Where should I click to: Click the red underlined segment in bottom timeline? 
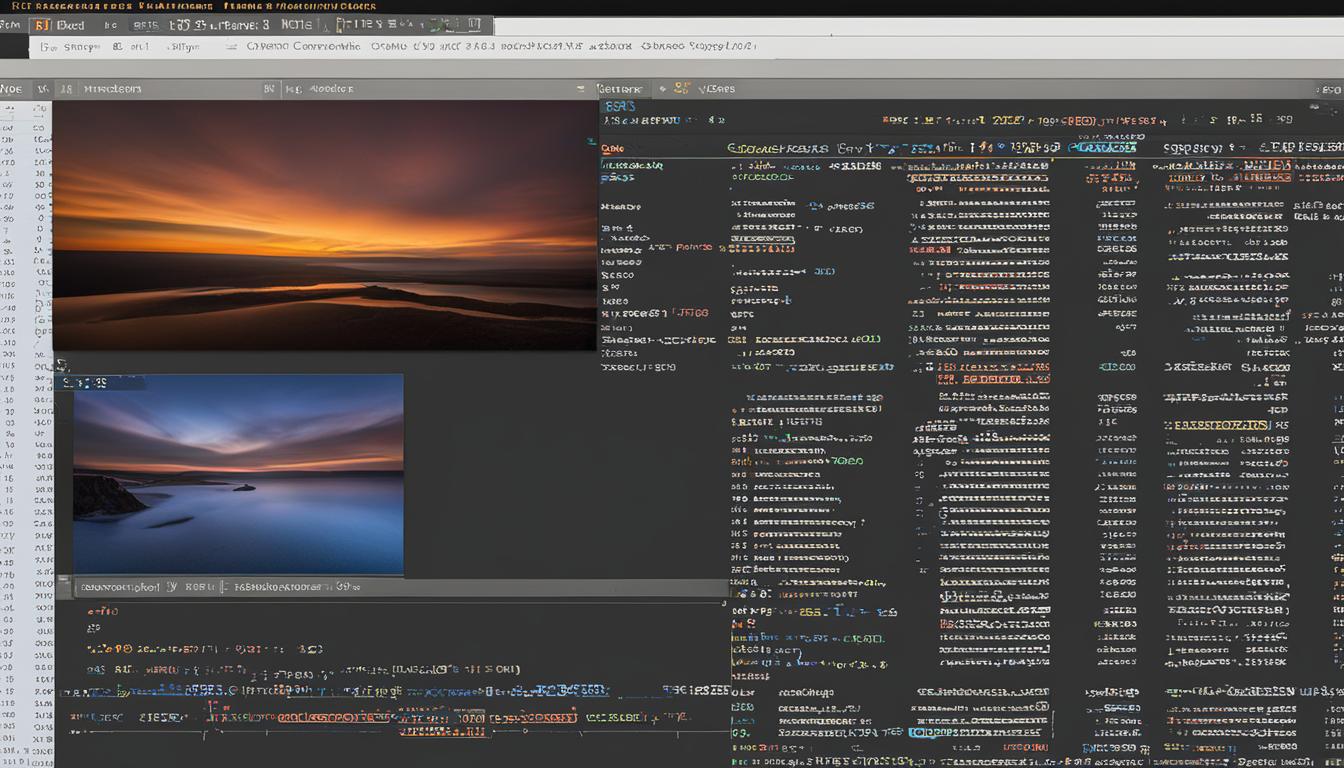[440, 731]
